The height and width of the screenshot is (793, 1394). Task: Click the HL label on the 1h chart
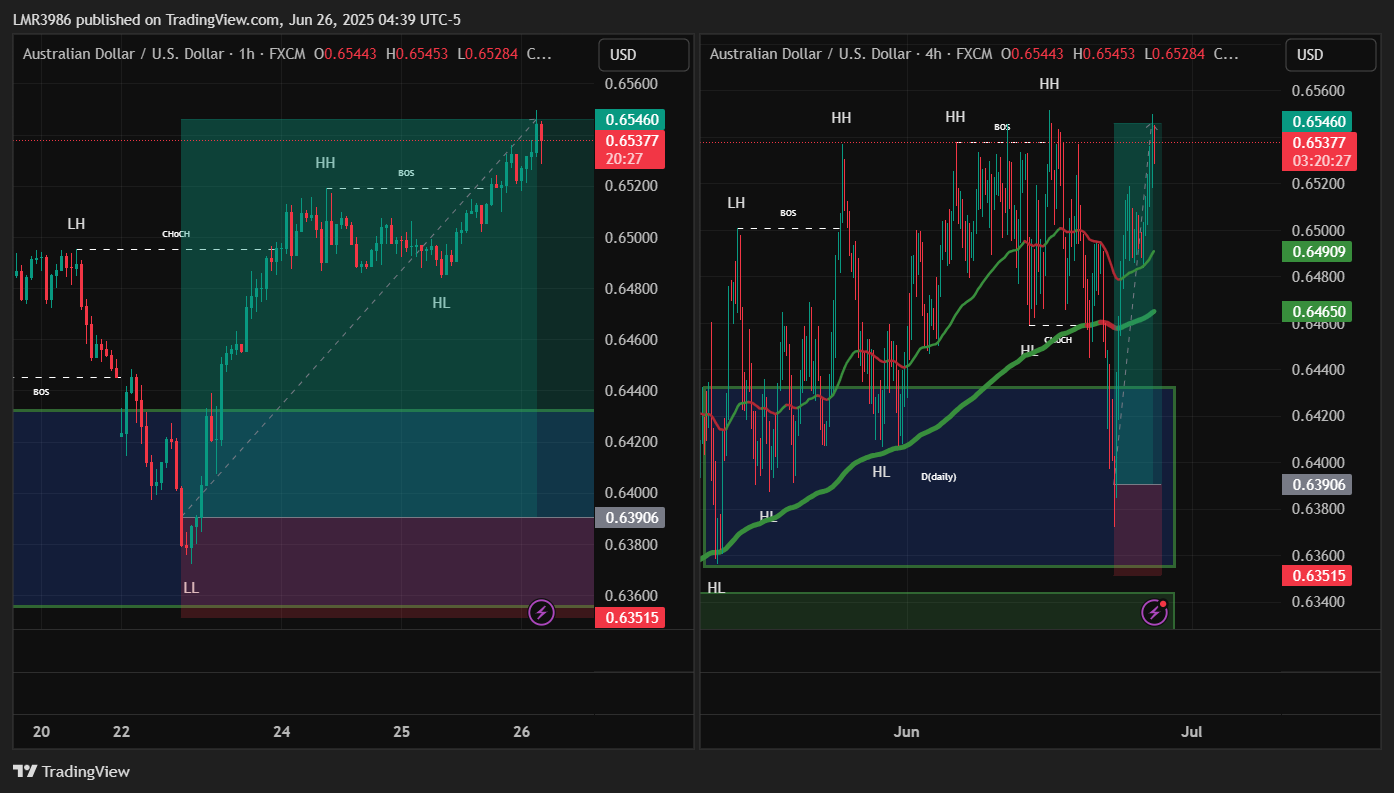(x=441, y=301)
